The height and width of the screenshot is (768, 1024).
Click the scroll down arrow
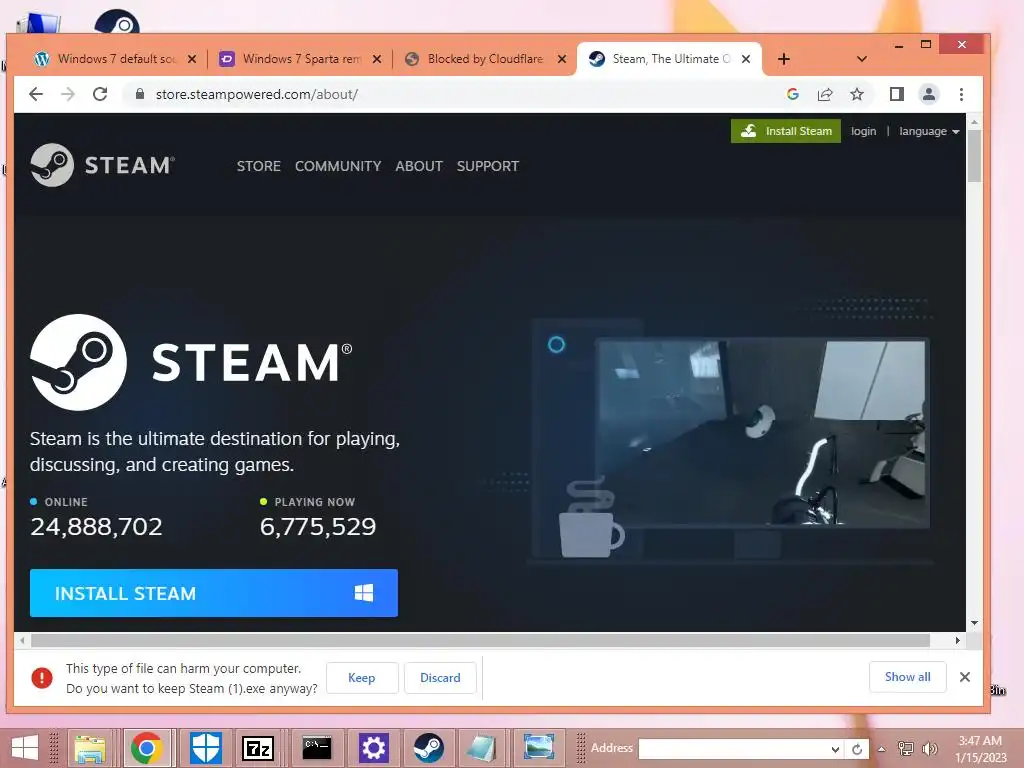974,623
